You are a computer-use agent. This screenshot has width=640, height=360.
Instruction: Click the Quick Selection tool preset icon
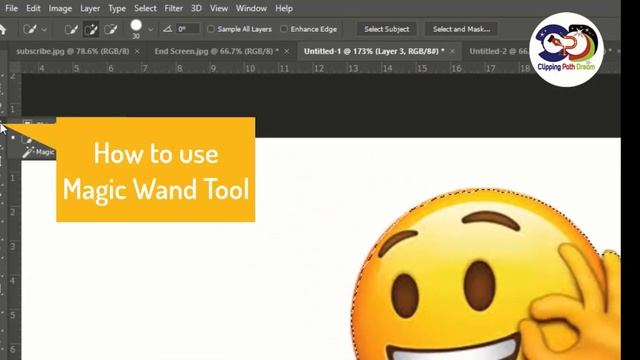tap(30, 29)
